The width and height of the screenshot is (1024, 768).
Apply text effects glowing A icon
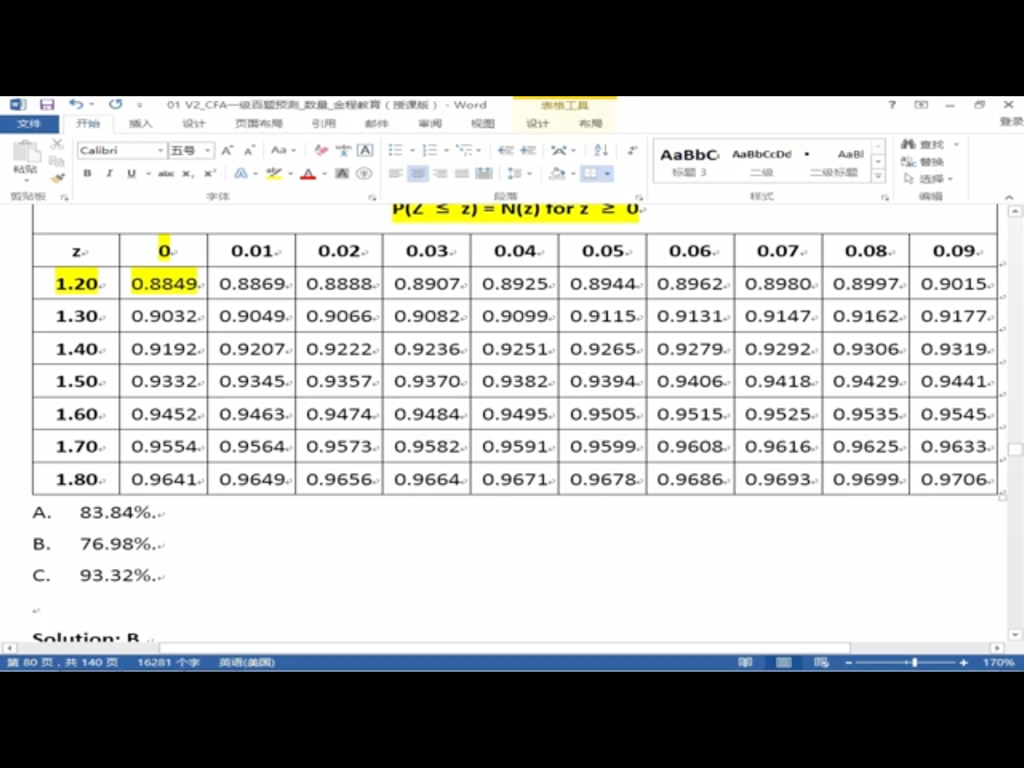click(240, 174)
